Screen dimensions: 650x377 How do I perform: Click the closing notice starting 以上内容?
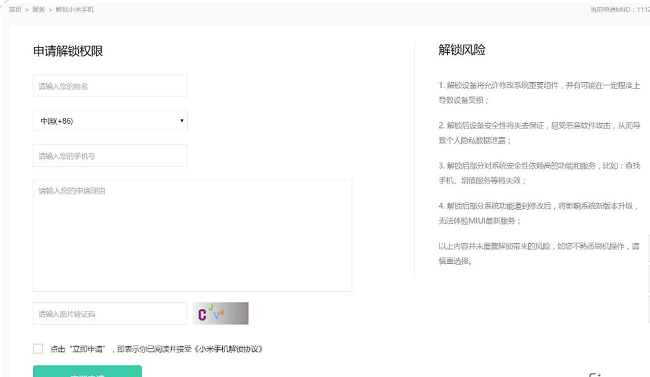tap(539, 253)
